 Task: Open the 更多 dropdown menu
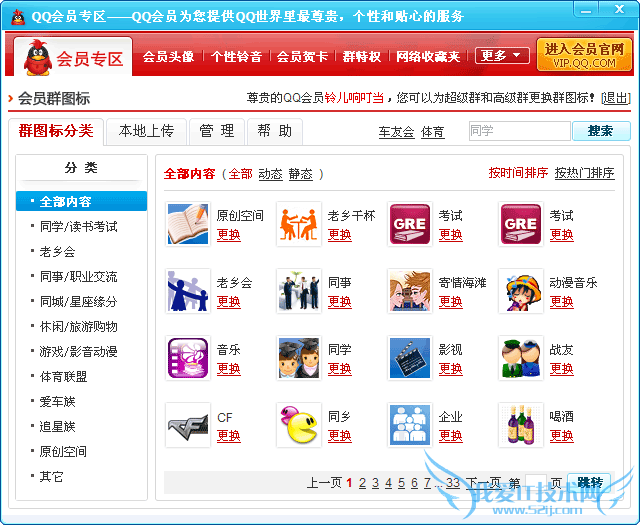[x=502, y=55]
